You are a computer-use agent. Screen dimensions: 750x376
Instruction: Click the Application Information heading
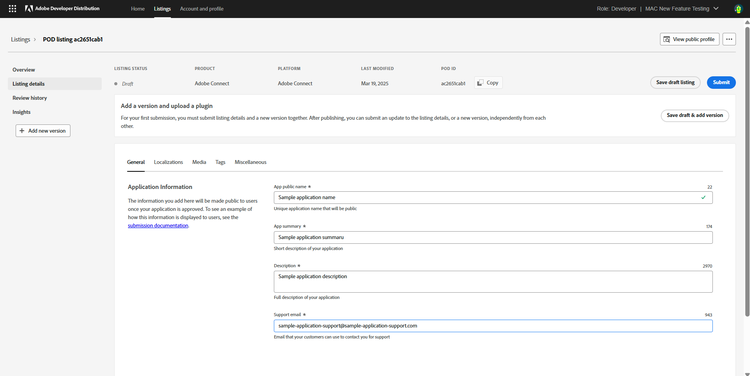pyautogui.click(x=160, y=187)
